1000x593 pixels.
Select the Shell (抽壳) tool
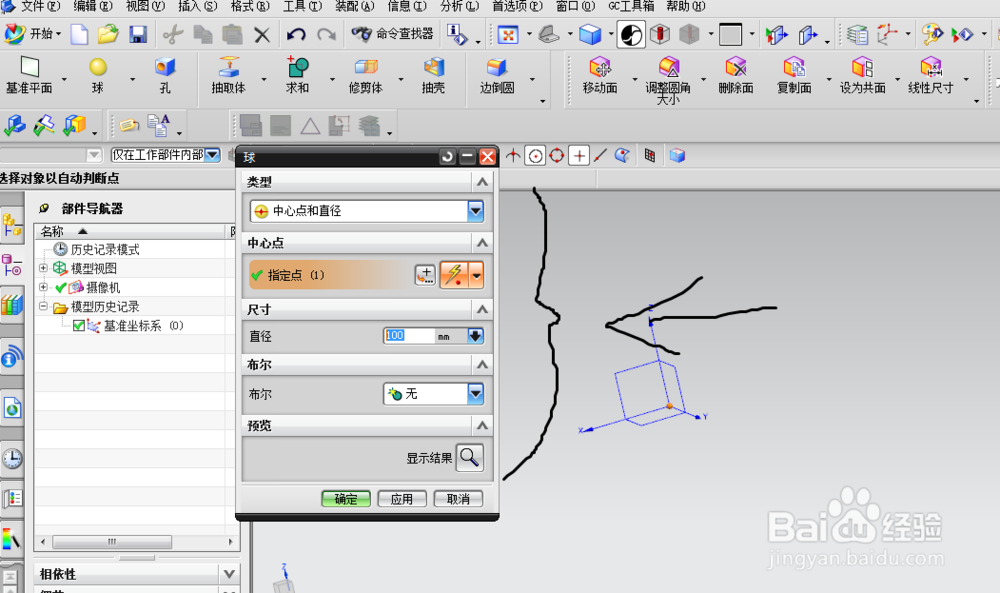(x=433, y=76)
